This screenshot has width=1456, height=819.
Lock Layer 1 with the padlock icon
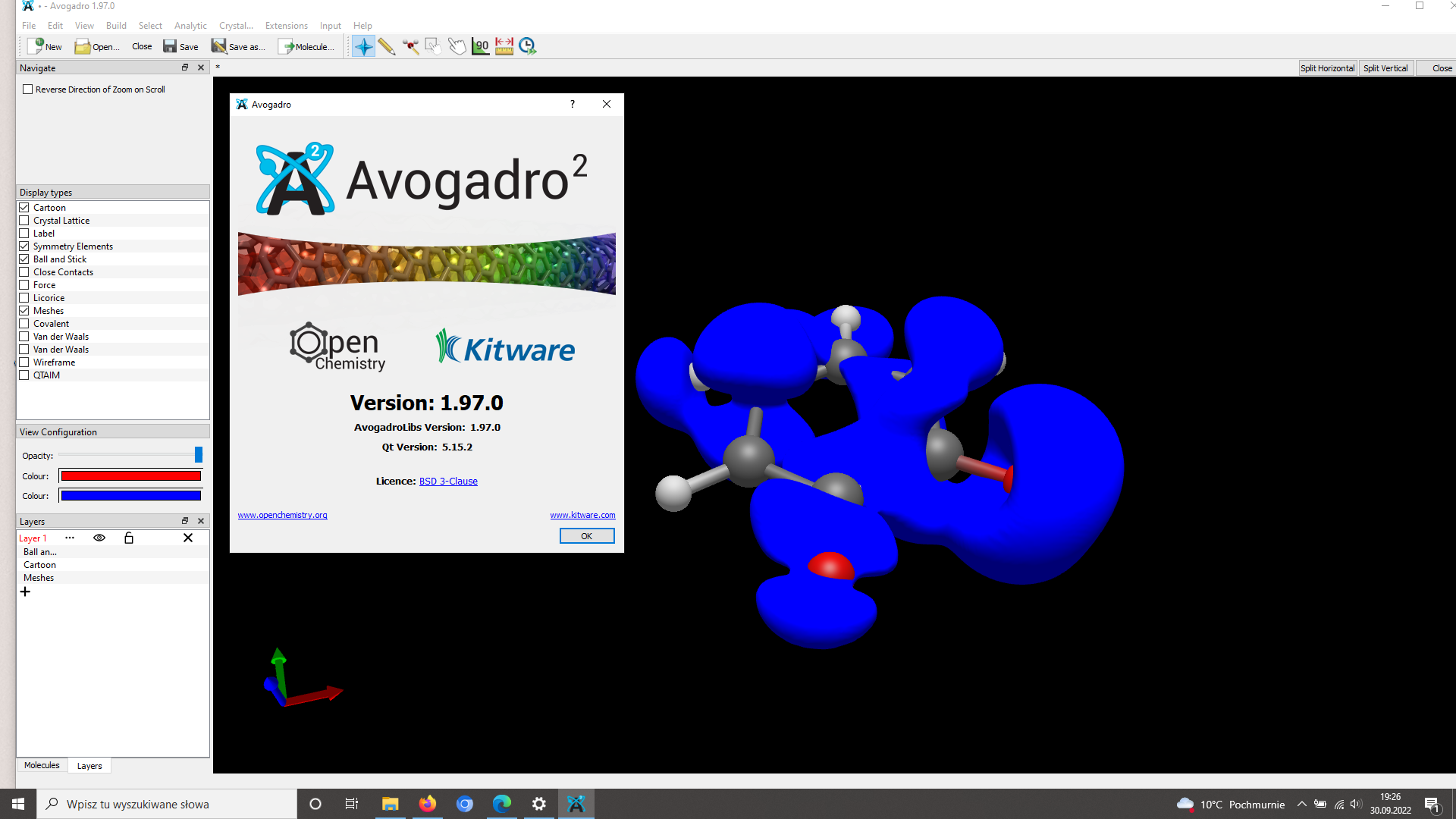129,538
